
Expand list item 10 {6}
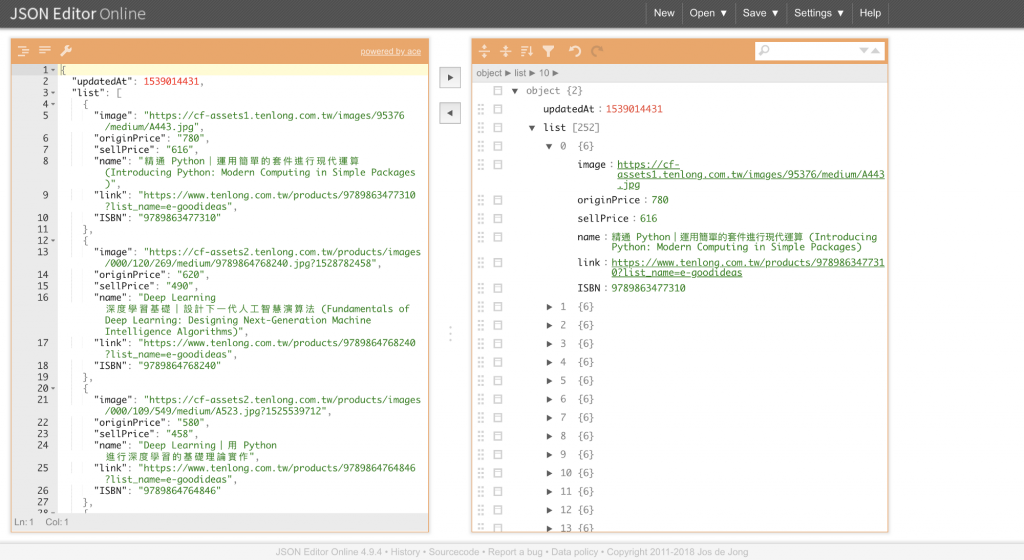[549, 473]
